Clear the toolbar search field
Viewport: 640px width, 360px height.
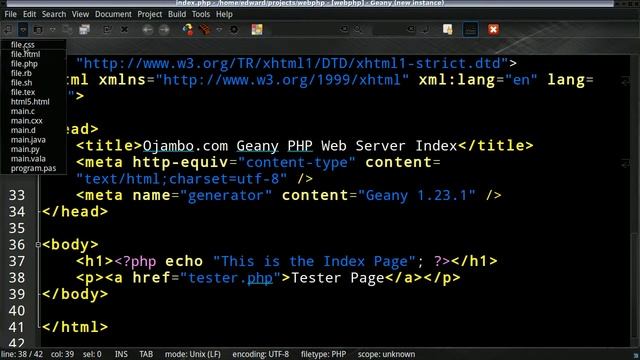pyautogui.click(x=344, y=29)
